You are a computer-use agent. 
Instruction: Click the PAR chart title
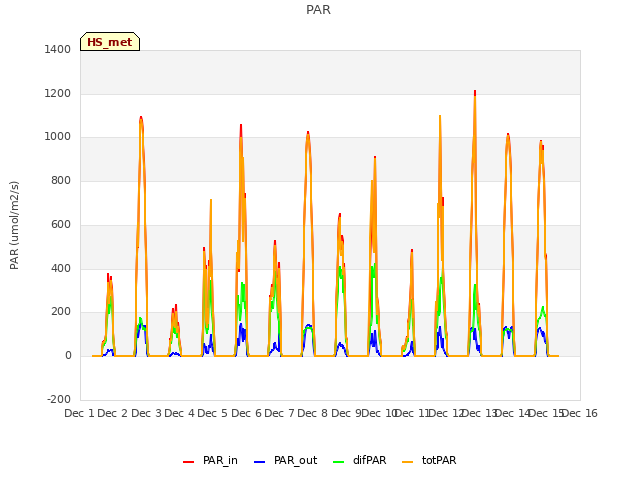point(318,10)
